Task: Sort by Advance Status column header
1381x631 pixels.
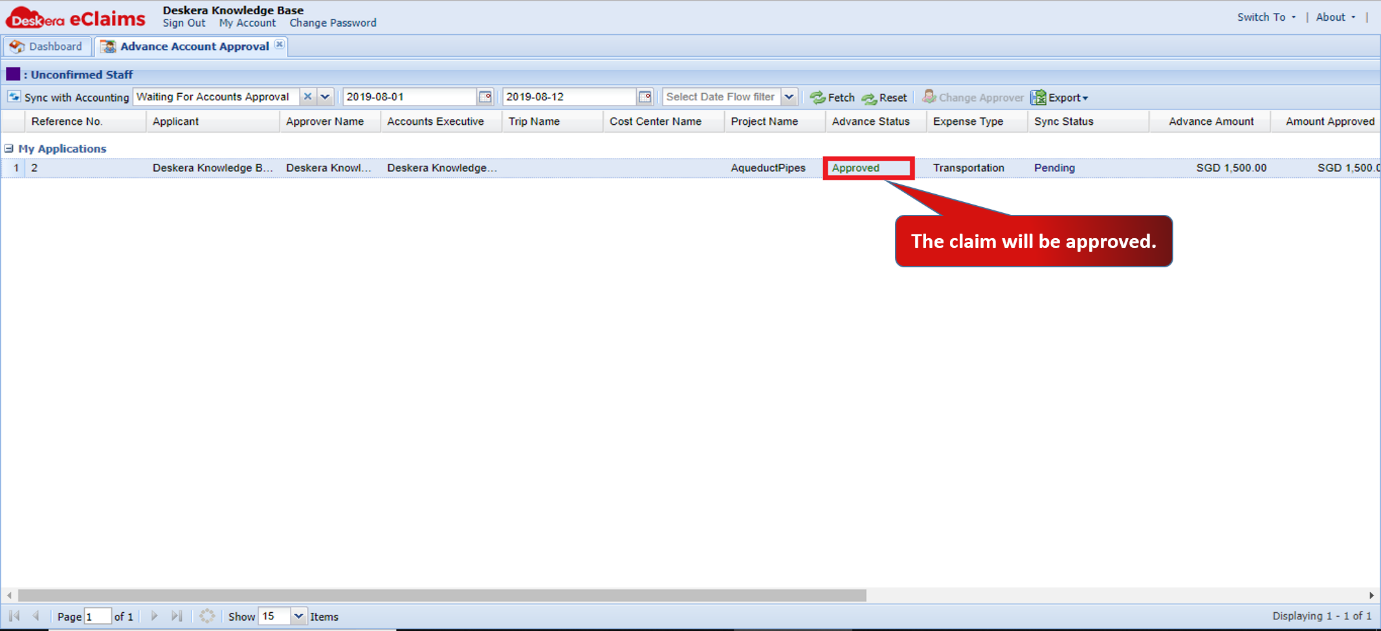Action: [876, 121]
